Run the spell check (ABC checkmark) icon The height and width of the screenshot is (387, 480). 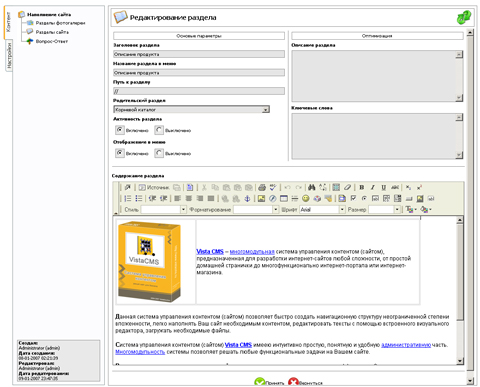click(273, 187)
